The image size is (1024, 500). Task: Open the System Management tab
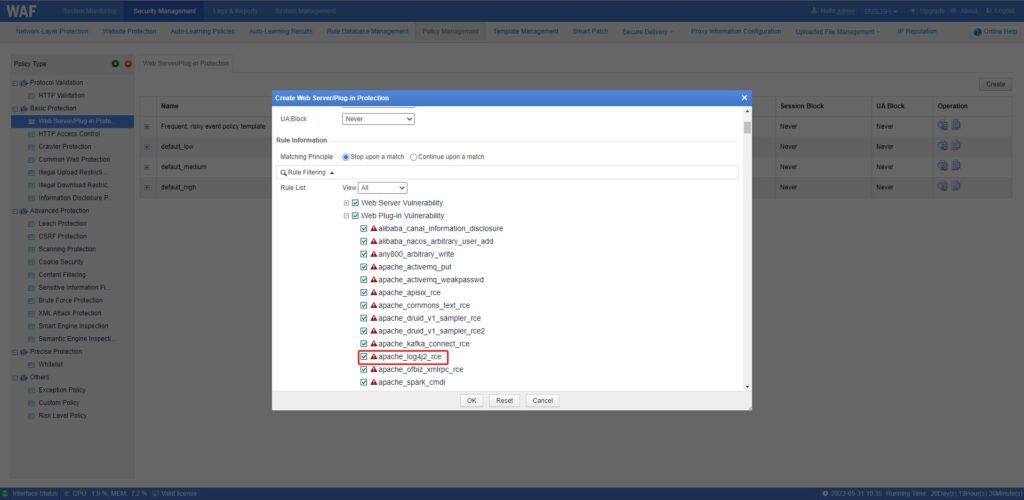(305, 11)
